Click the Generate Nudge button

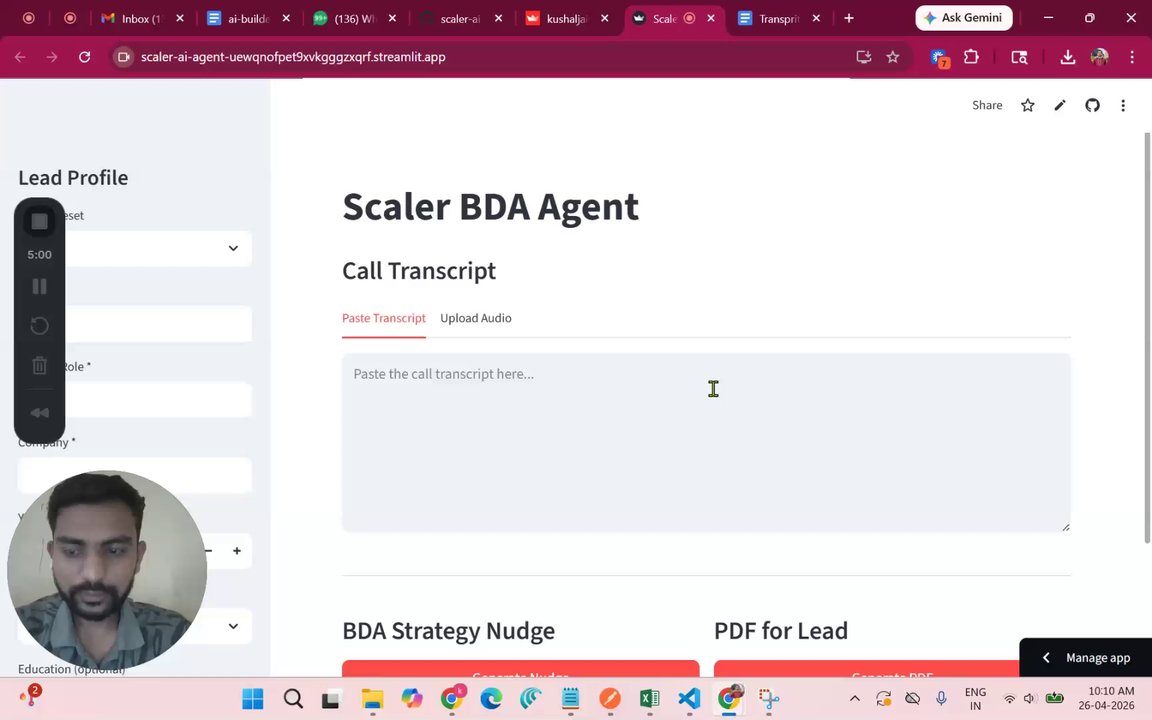(520, 669)
